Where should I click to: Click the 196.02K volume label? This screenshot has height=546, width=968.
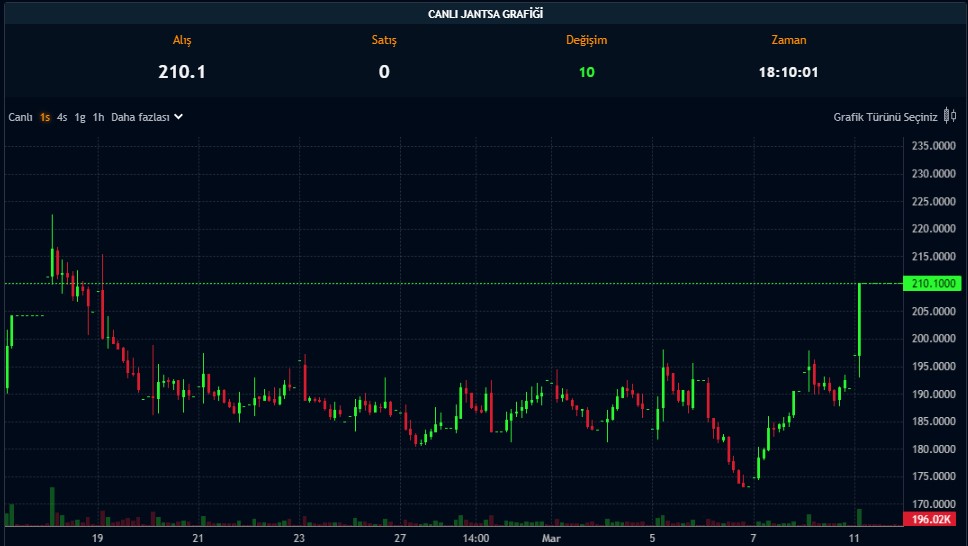pos(932,520)
